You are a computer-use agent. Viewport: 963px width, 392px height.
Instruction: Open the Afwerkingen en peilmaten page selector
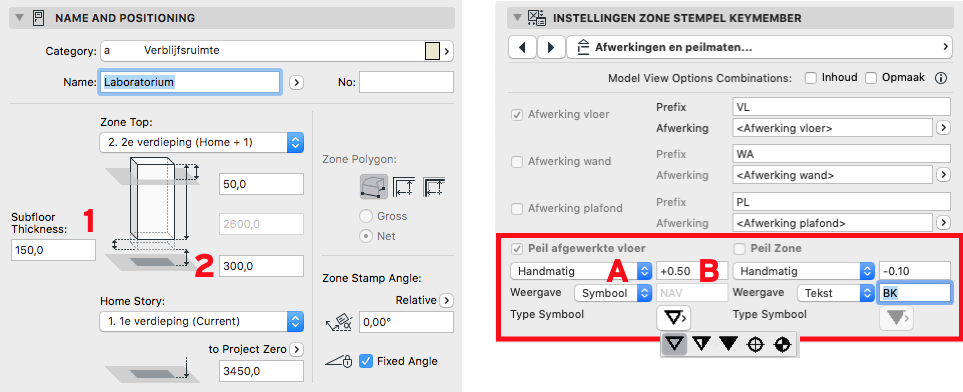point(759,47)
